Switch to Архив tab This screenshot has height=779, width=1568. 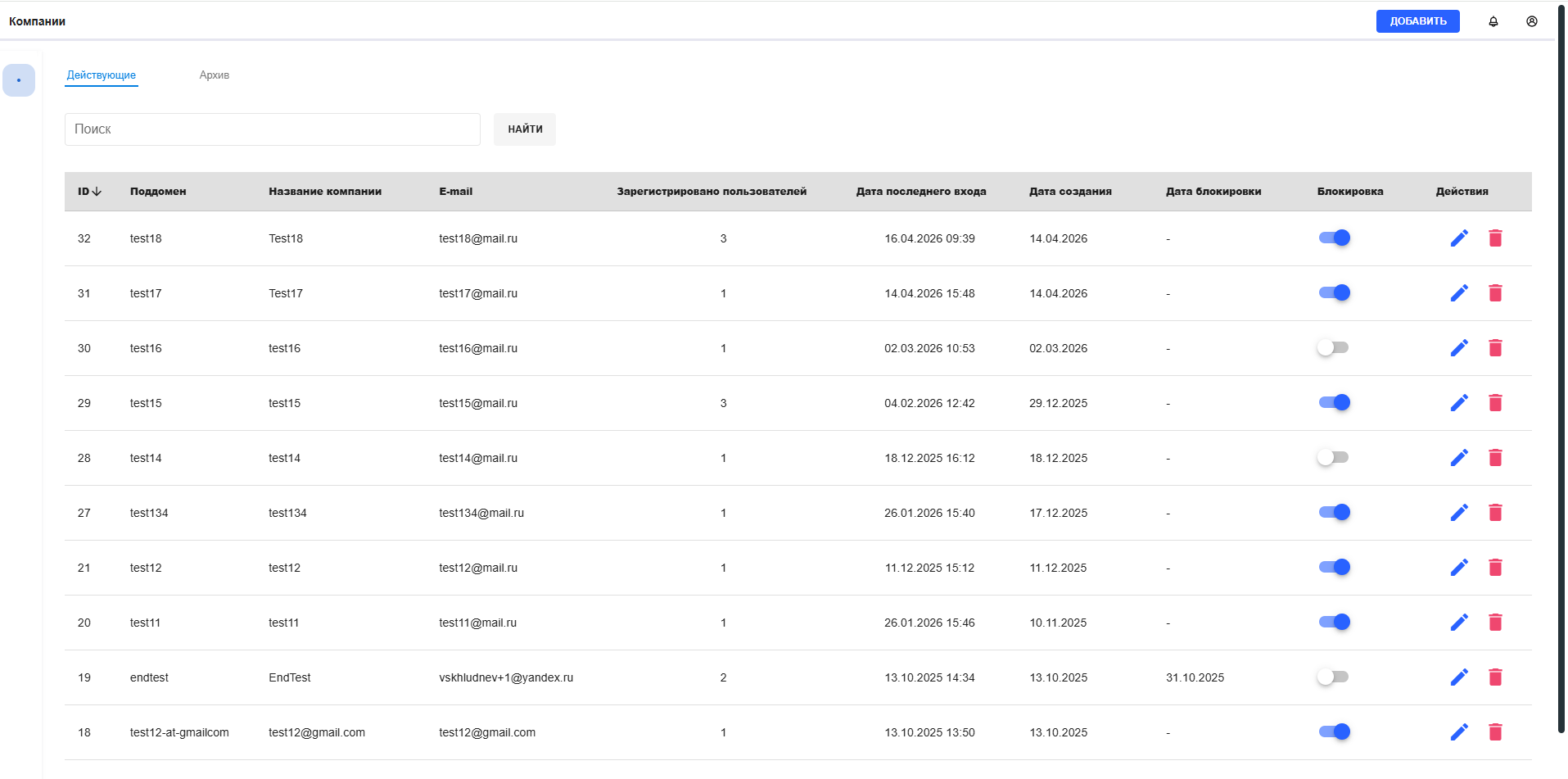click(215, 75)
